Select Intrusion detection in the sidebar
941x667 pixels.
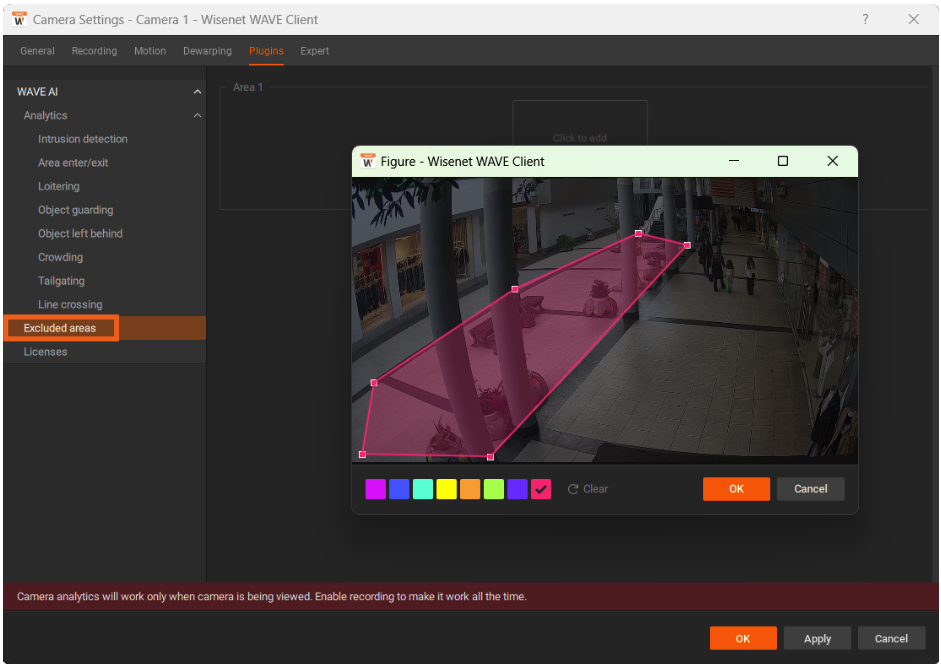tap(83, 139)
